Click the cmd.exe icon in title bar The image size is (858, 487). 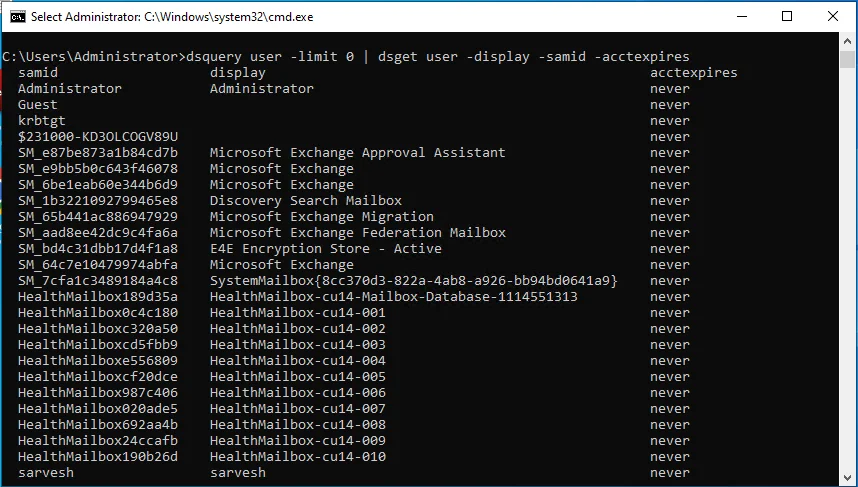point(18,16)
